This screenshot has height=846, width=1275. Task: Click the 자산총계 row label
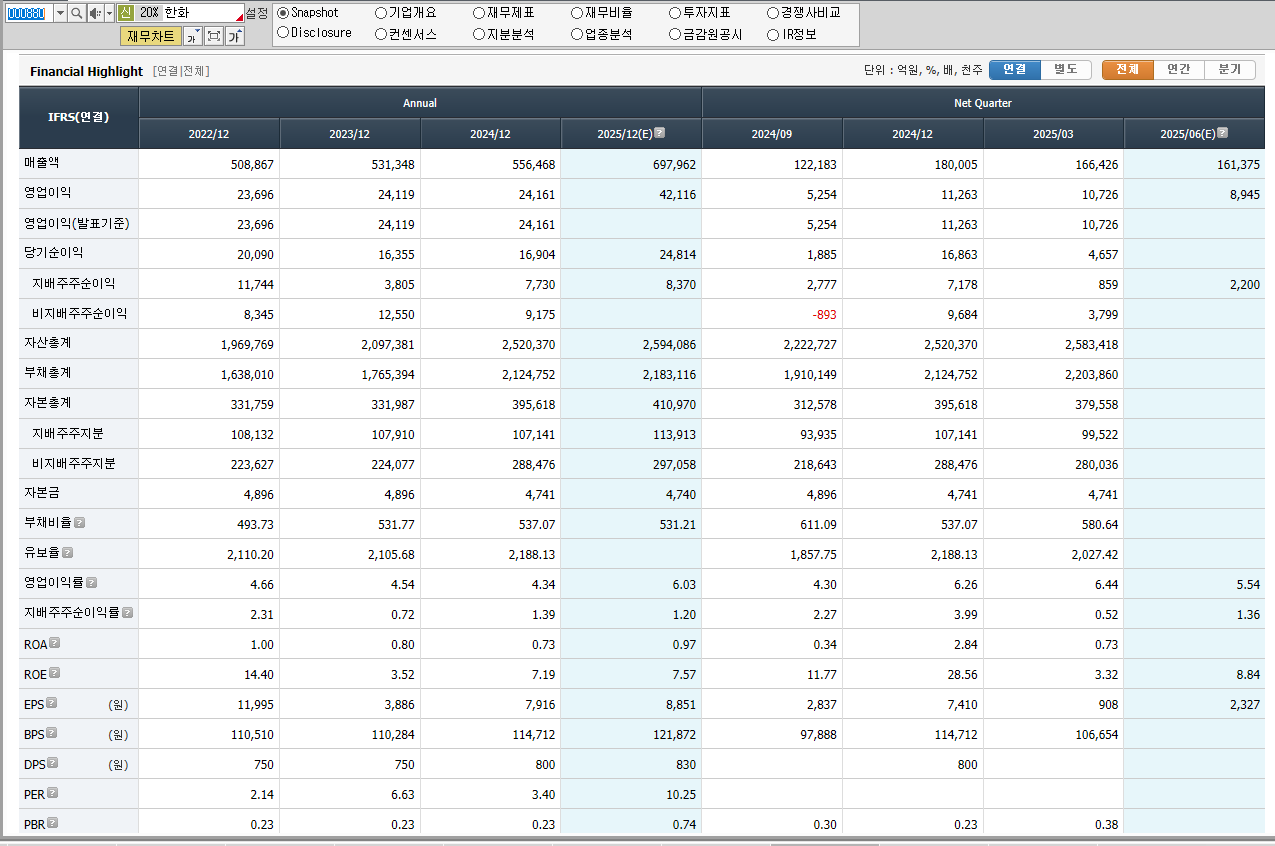48,342
